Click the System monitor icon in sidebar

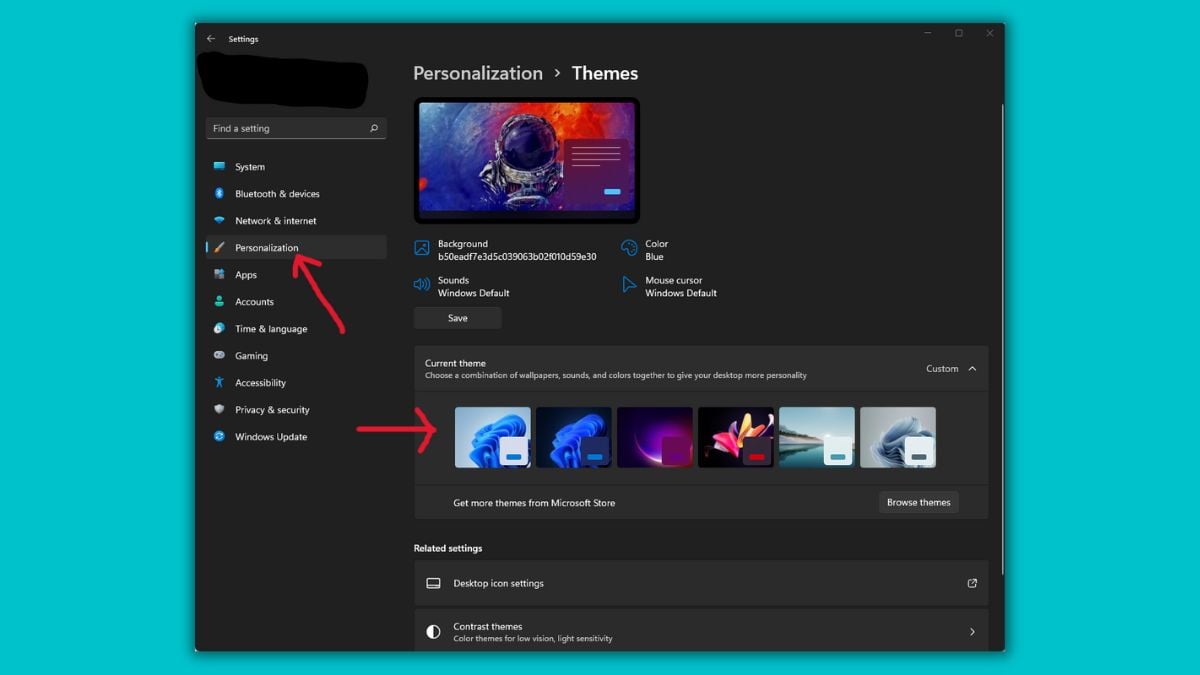pos(219,166)
